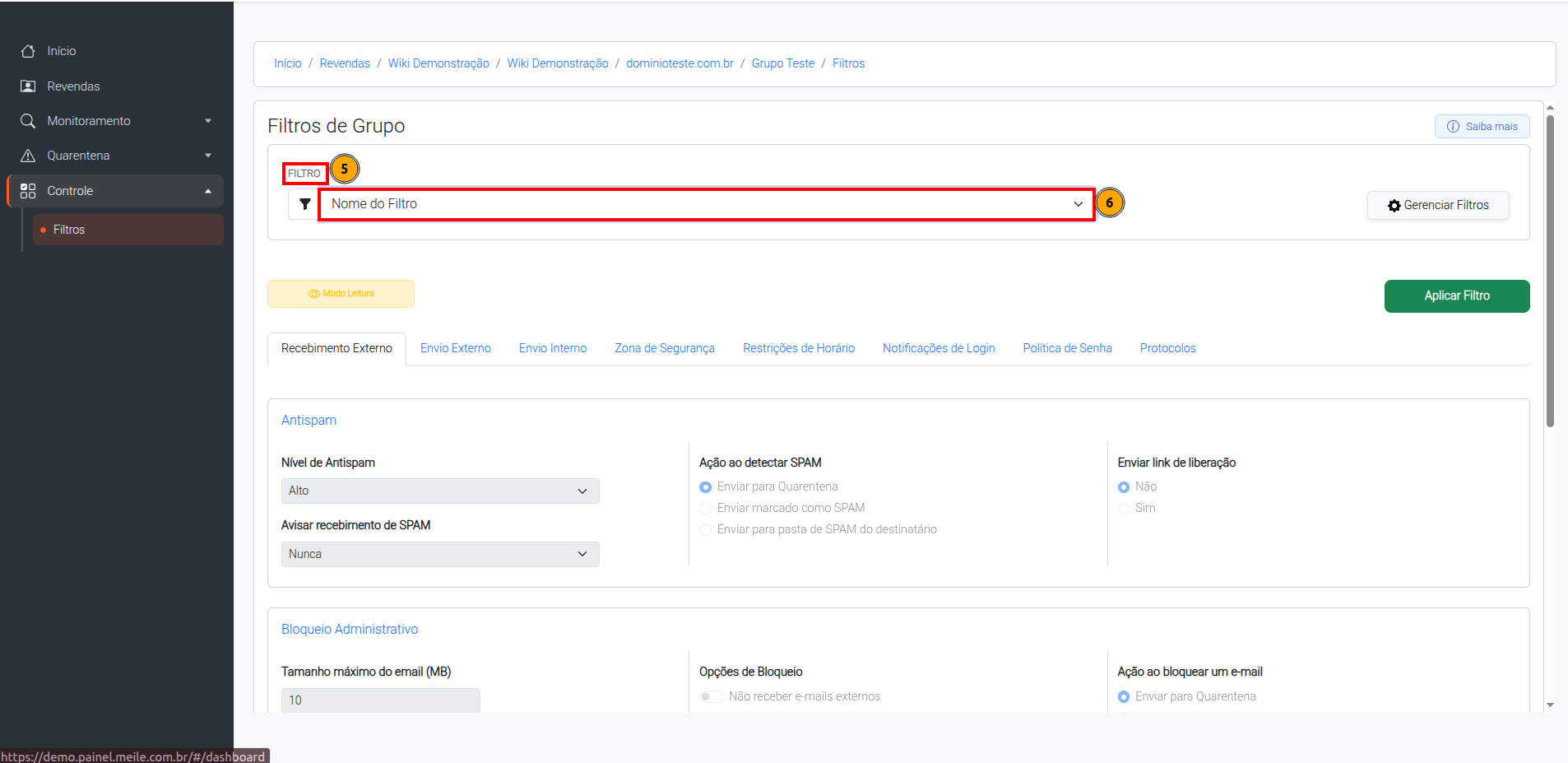Viewport: 1568px width, 763px height.
Task: Expand the Monitoramento menu arrow
Action: tap(208, 121)
